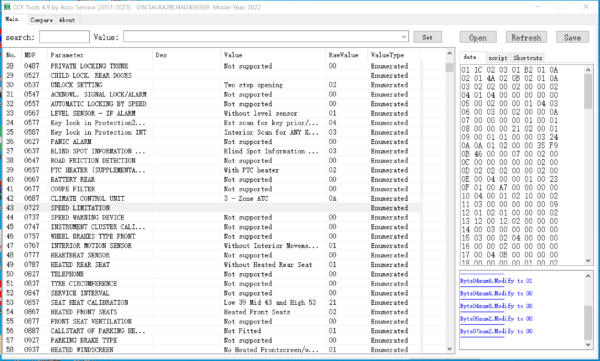Image resolution: width=600 pixels, height=361 pixels.
Task: Click the Parameter column header
Action: coord(99,55)
